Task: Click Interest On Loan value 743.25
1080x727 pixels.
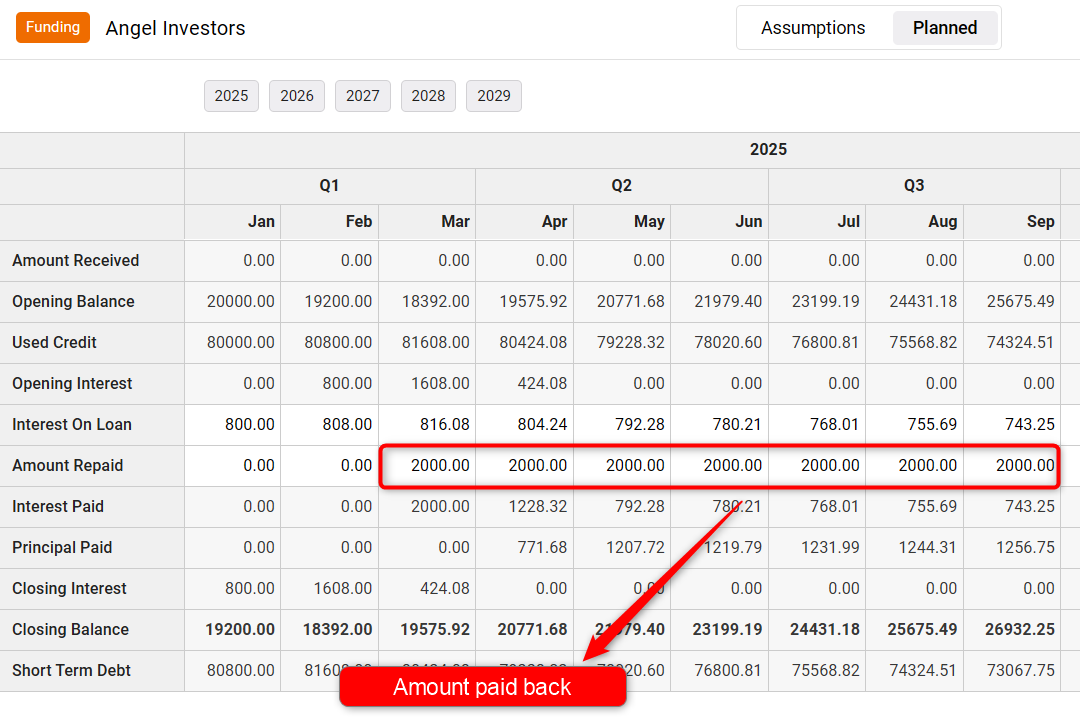Action: point(1030,424)
